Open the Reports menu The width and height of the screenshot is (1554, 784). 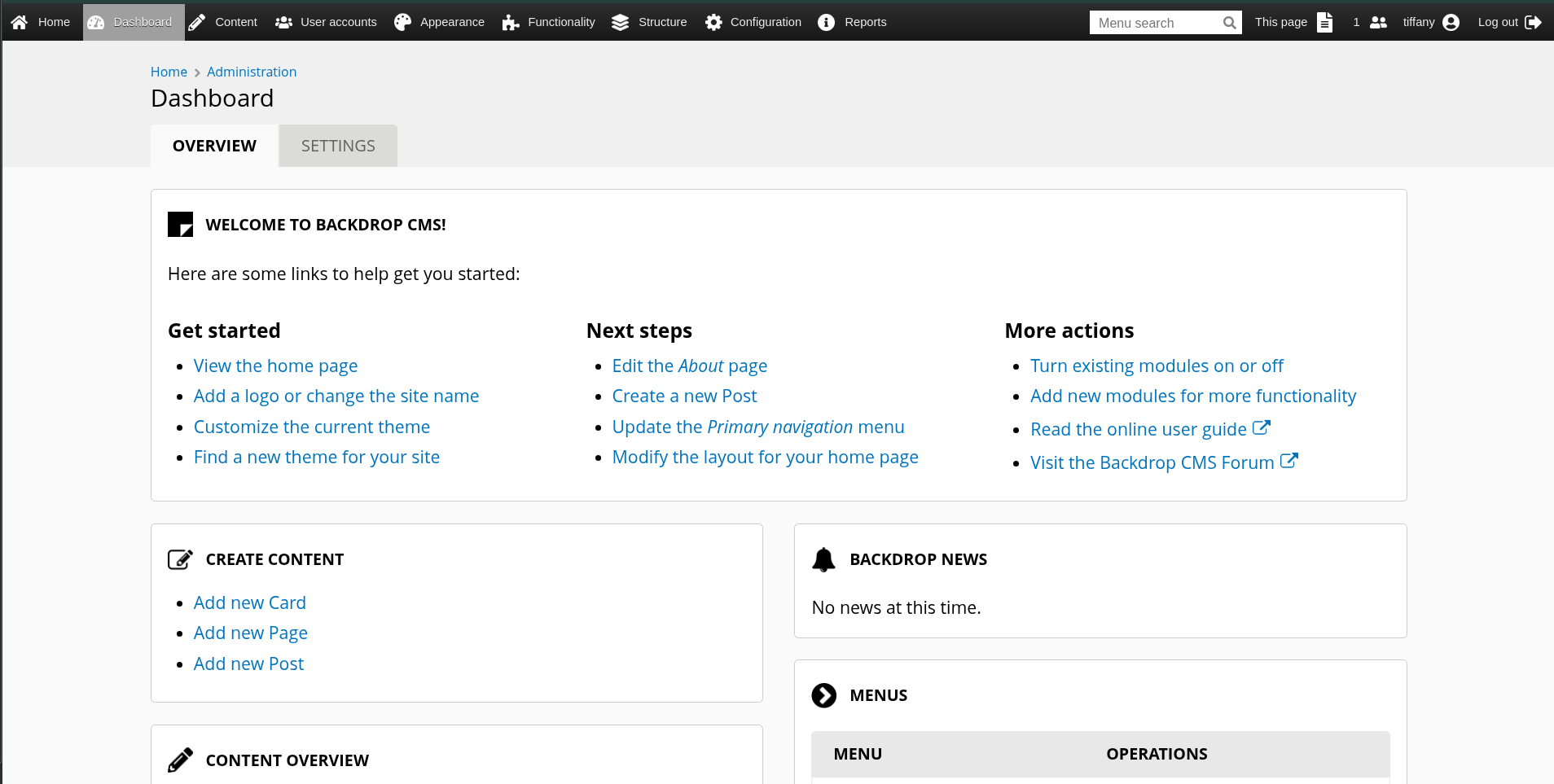(853, 22)
